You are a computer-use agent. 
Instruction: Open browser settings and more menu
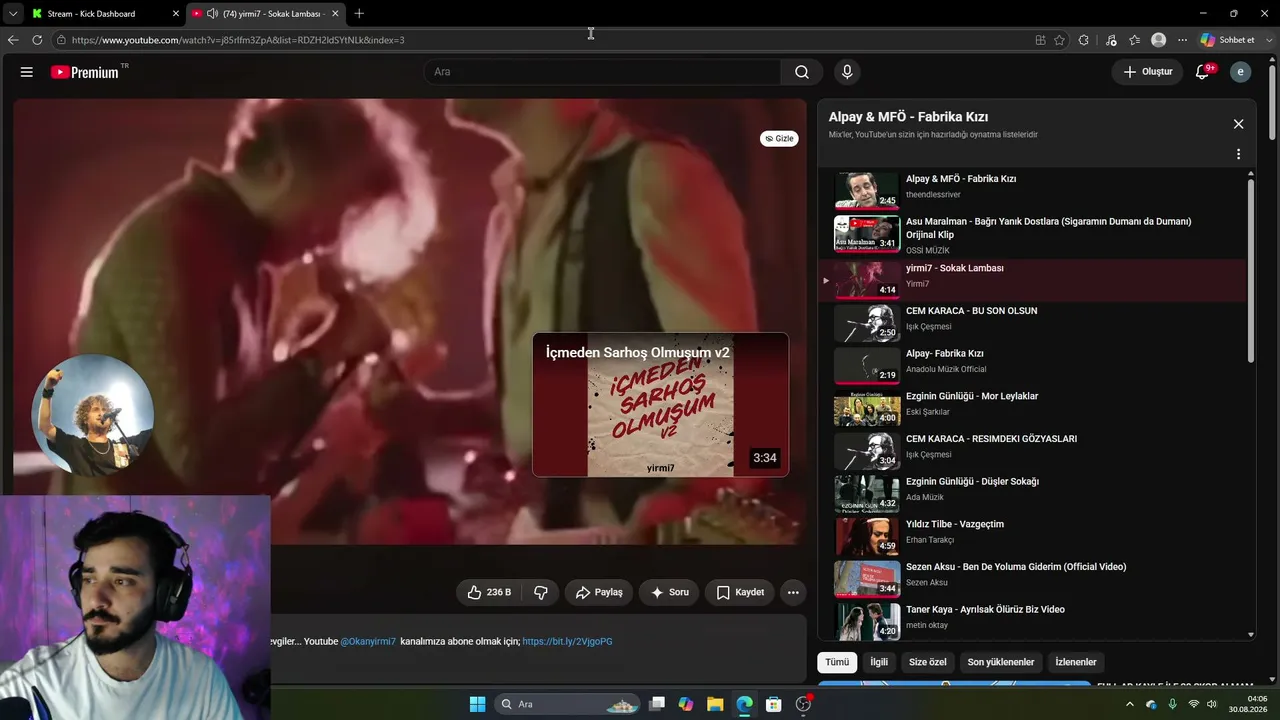point(1182,40)
